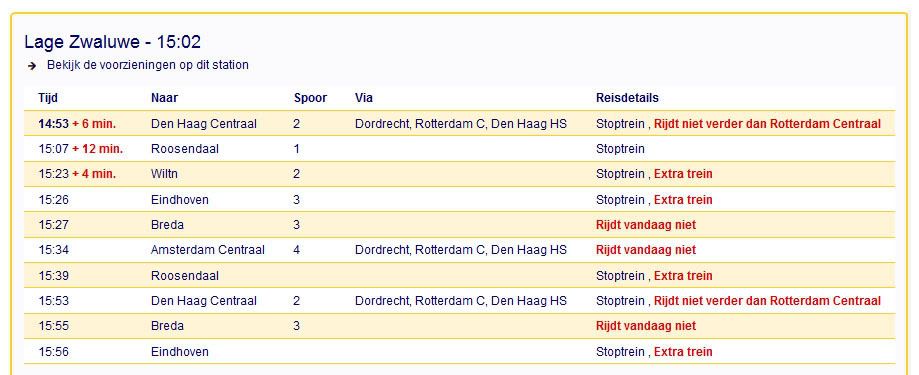This screenshot has height=375, width=919.
Task: Click the 'Spoor' column header
Action: 311,98
